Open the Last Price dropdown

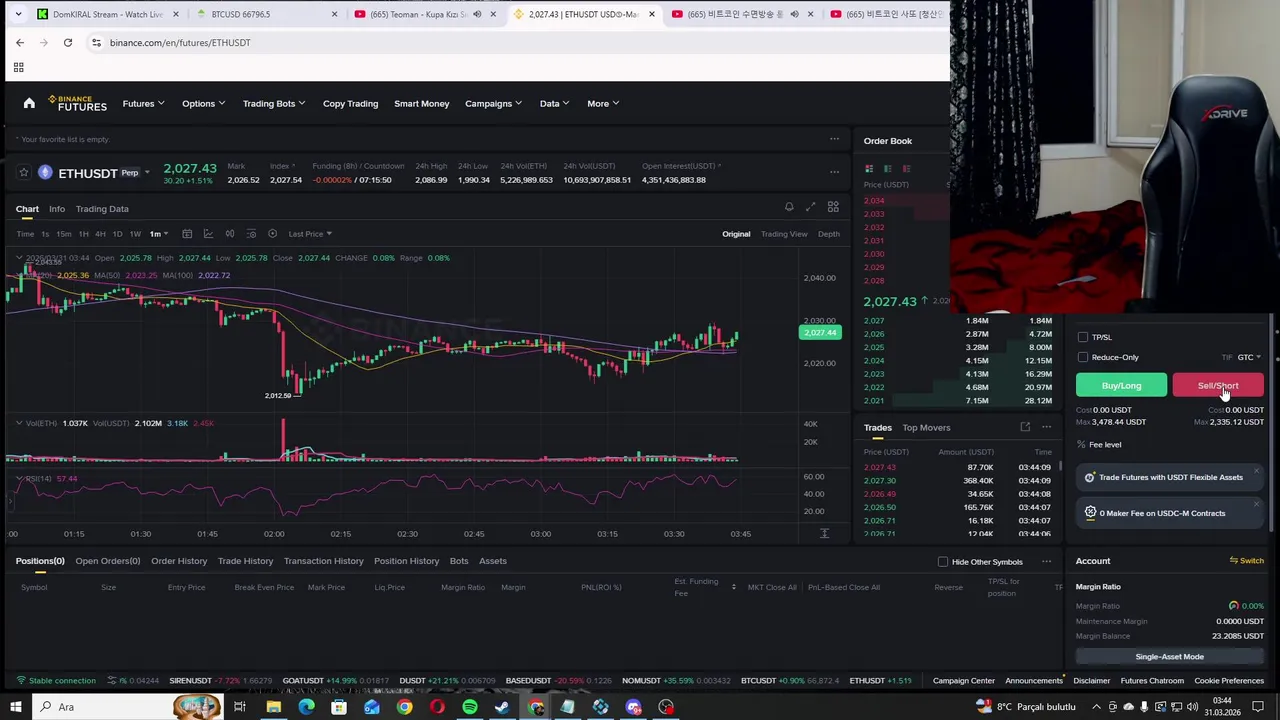pyautogui.click(x=310, y=234)
